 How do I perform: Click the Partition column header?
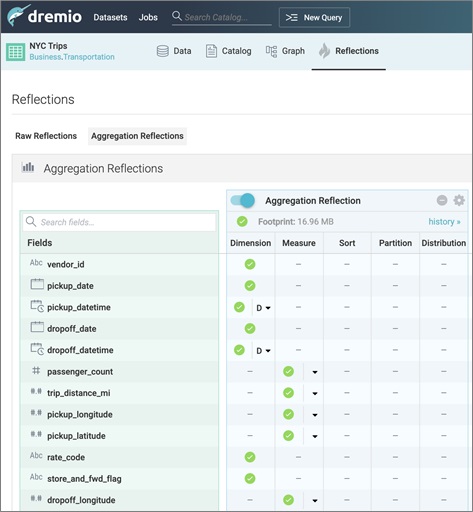[x=395, y=243]
